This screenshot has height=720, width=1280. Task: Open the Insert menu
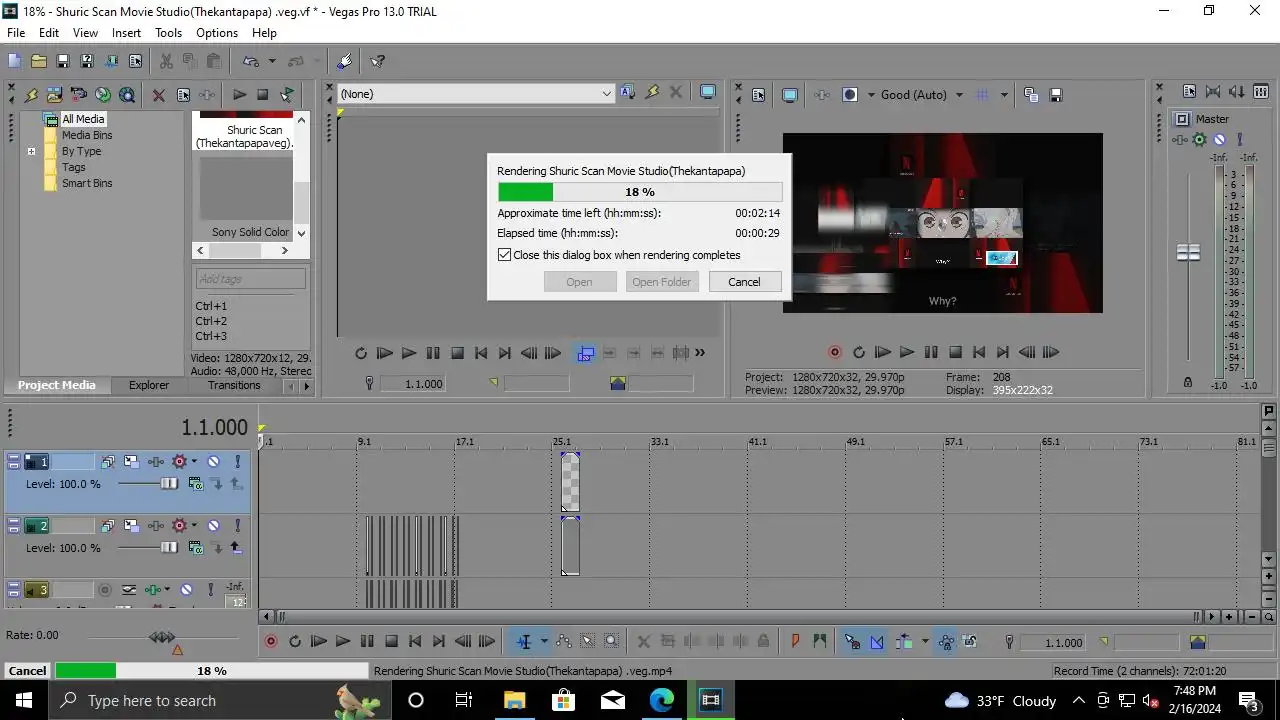pyautogui.click(x=126, y=33)
